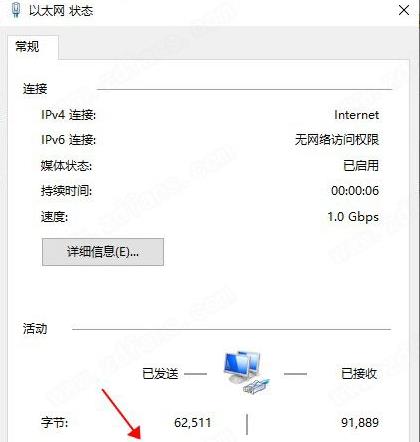
Task: Click the Internet status value
Action: point(356,115)
